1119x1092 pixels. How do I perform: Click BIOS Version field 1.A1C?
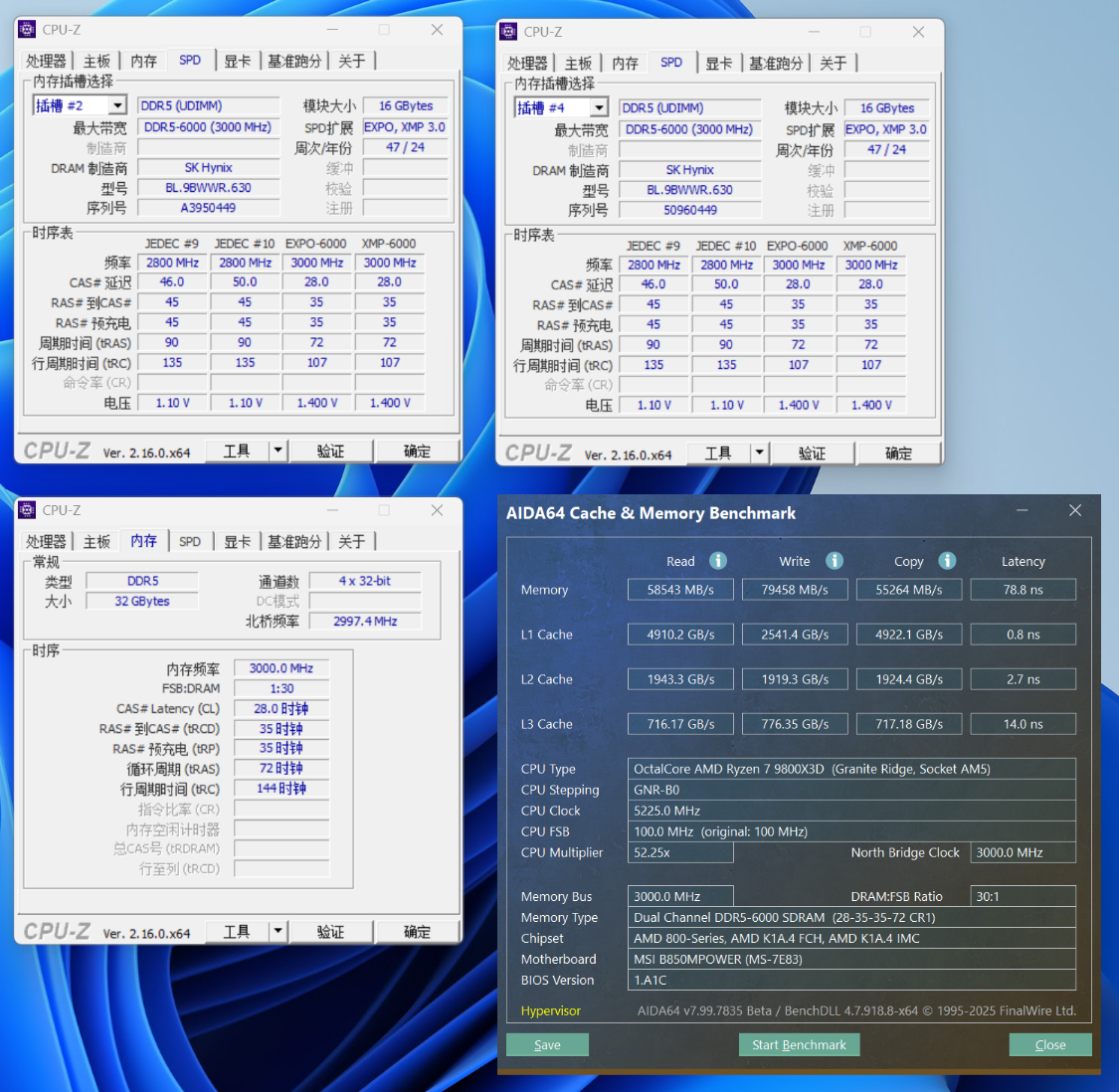[x=852, y=980]
